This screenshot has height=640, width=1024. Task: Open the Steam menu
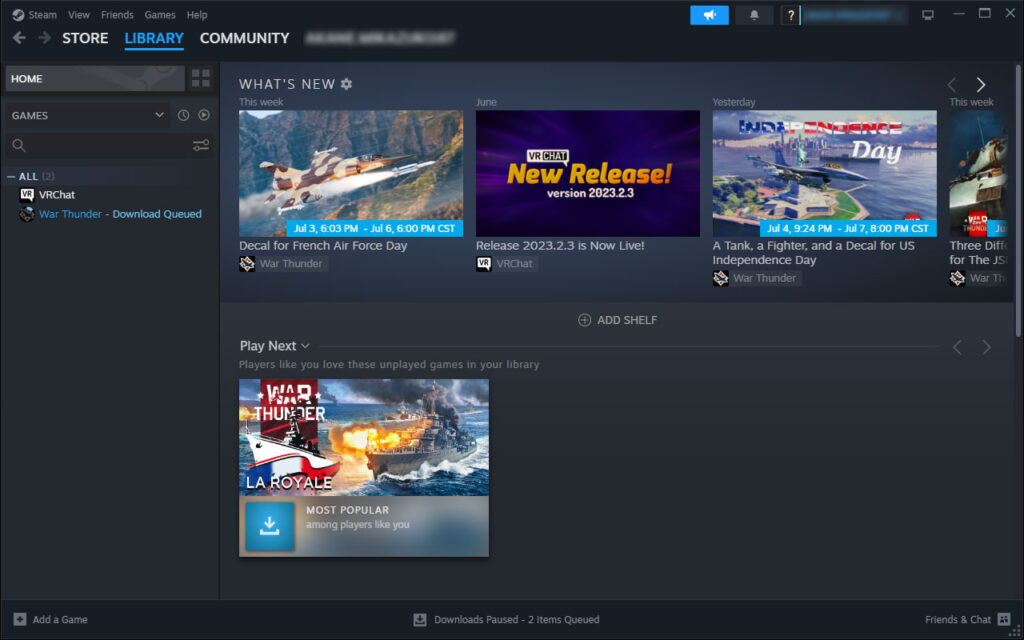(x=42, y=14)
